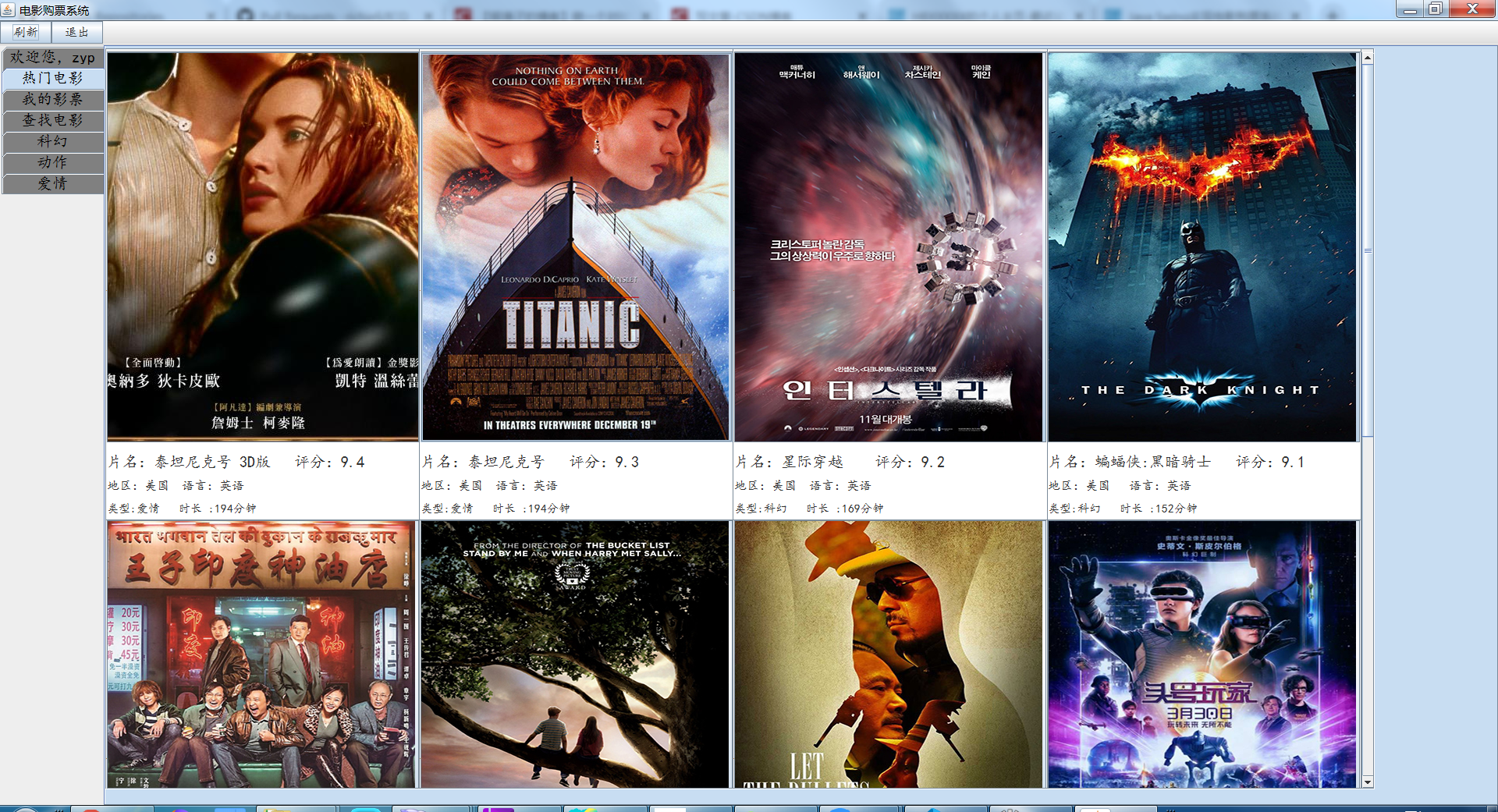The width and height of the screenshot is (1498, 812).
Task: Close the 电影购票系统 window
Action: [1472, 9]
